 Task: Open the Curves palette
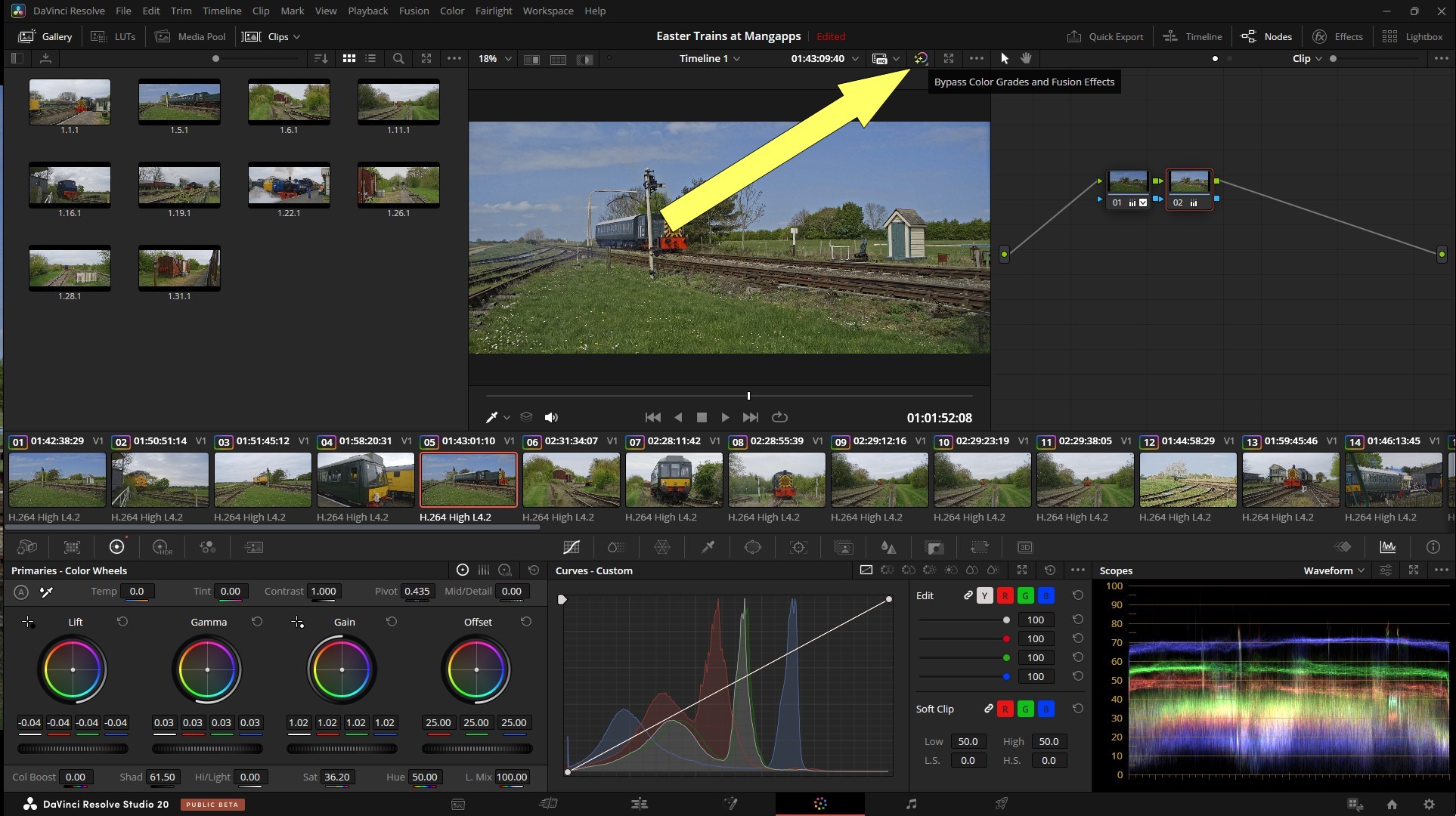click(x=572, y=547)
